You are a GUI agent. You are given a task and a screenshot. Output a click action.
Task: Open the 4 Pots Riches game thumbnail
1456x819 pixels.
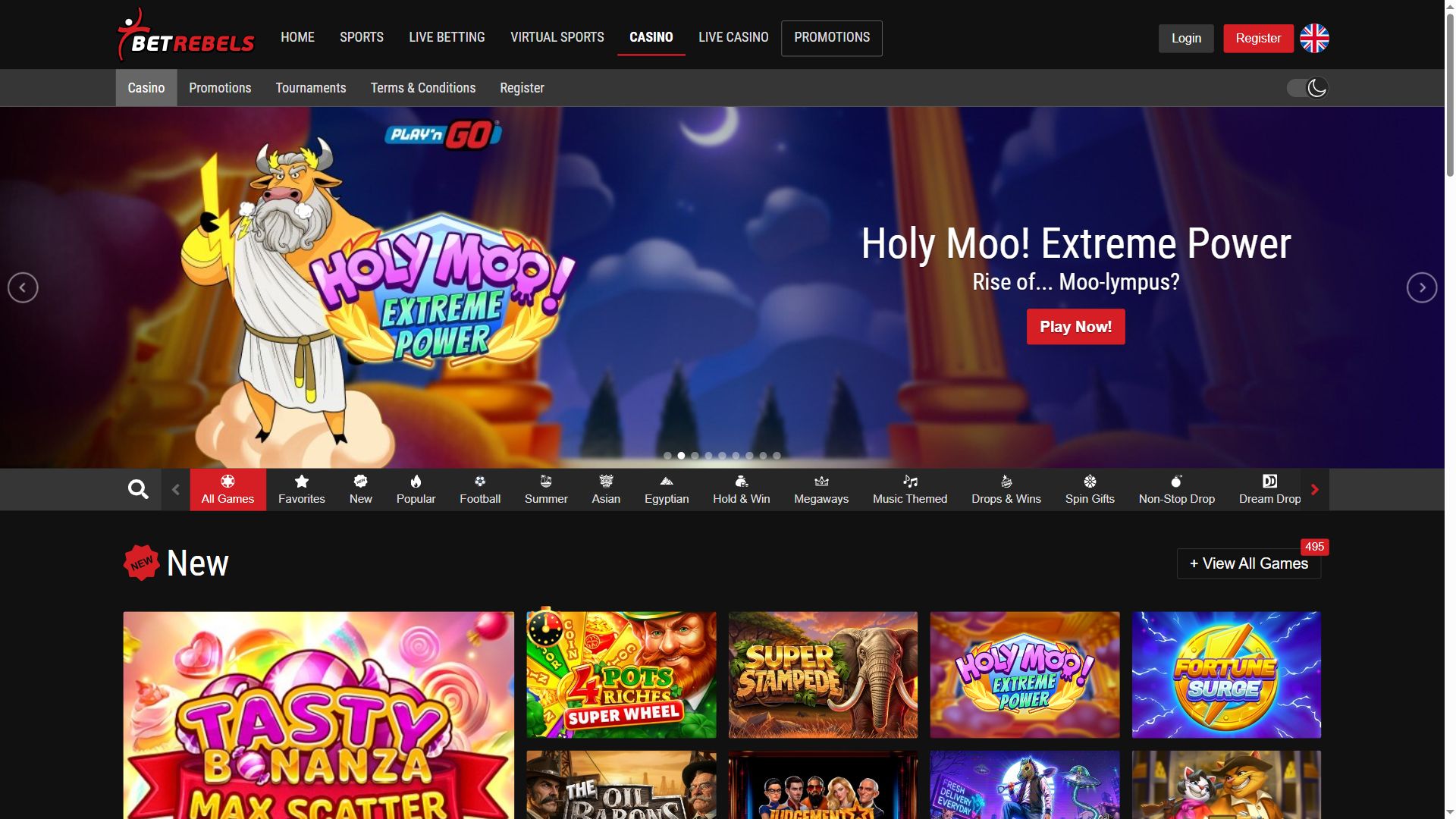coord(621,675)
